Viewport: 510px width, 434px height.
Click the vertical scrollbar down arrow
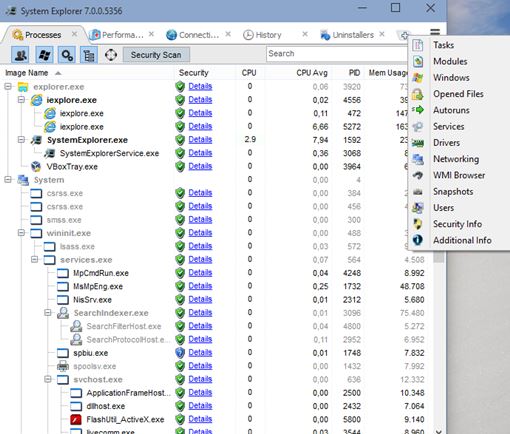439,431
